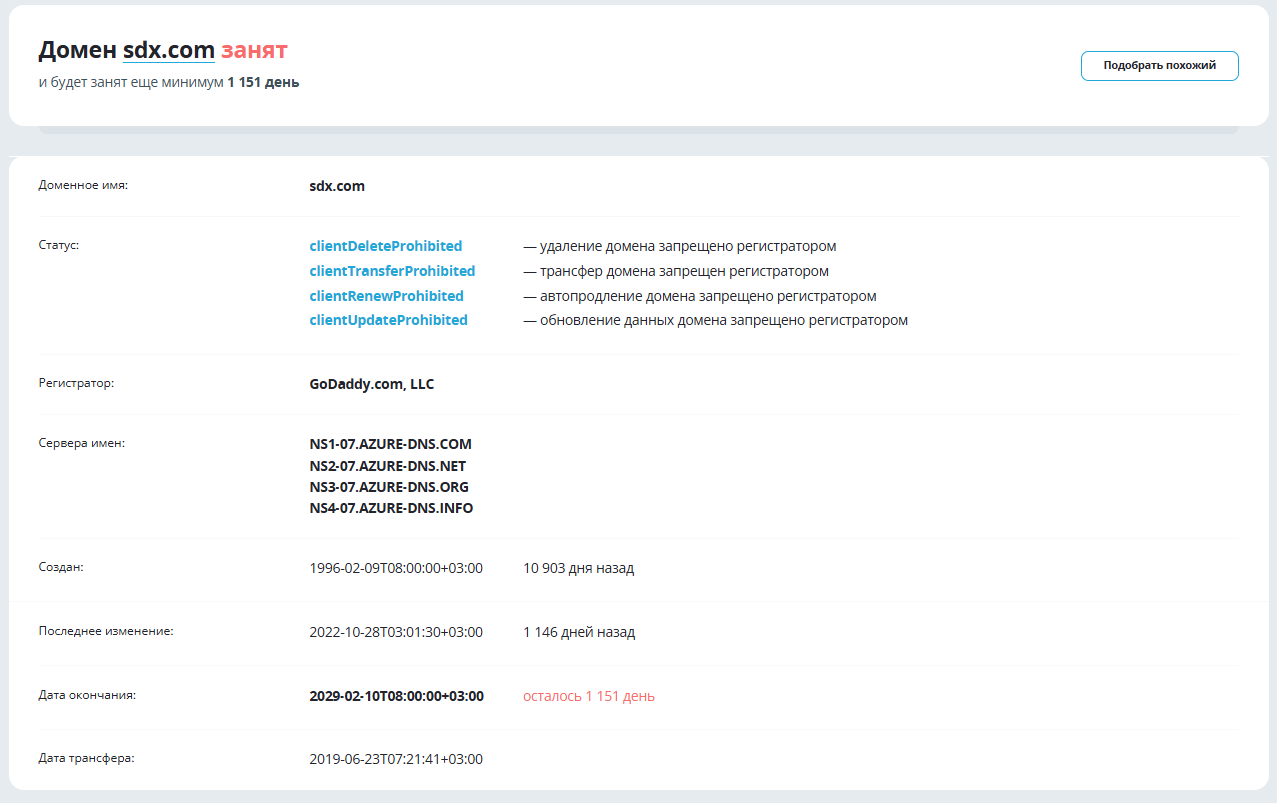Click the red 'занят' word in the heading

click(x=254, y=50)
